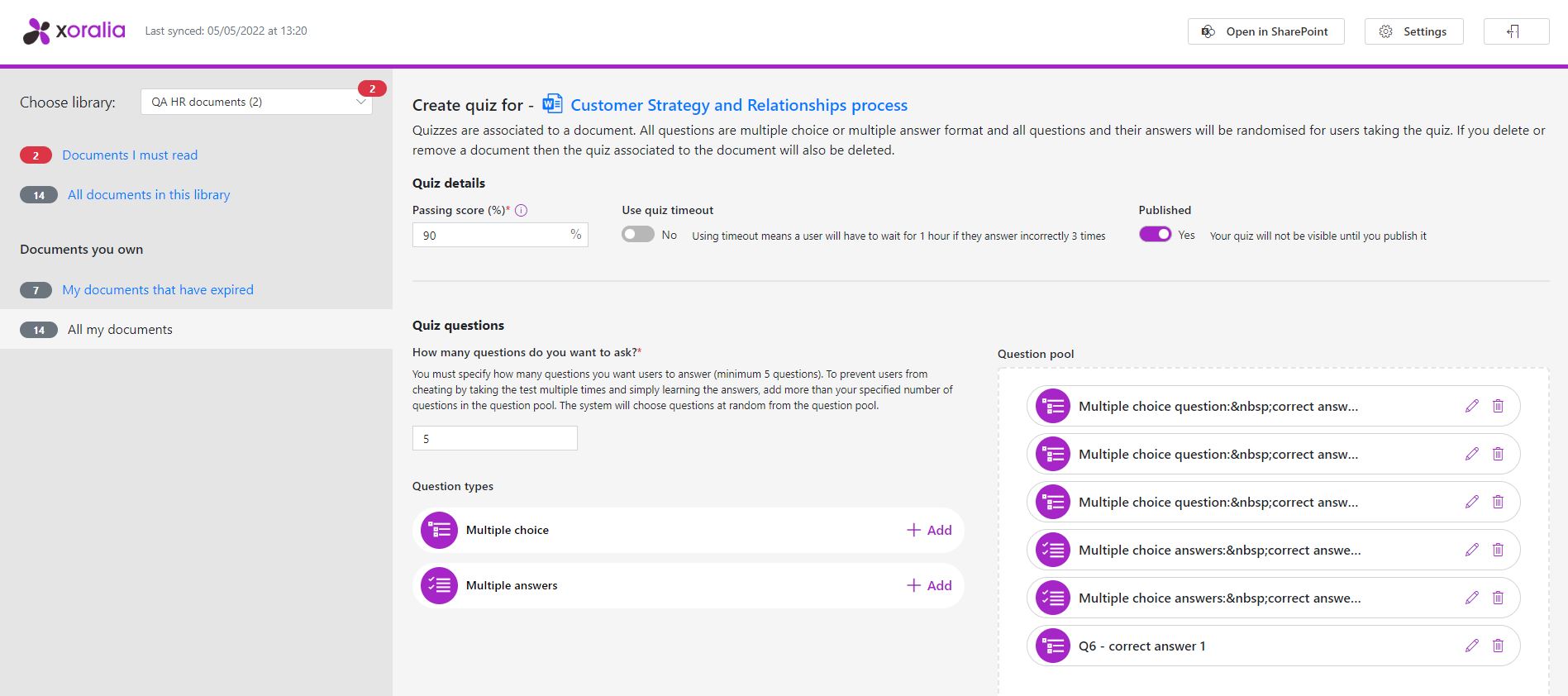1568x696 pixels.
Task: Delete the third Multiple choice question
Action: 1498,502
